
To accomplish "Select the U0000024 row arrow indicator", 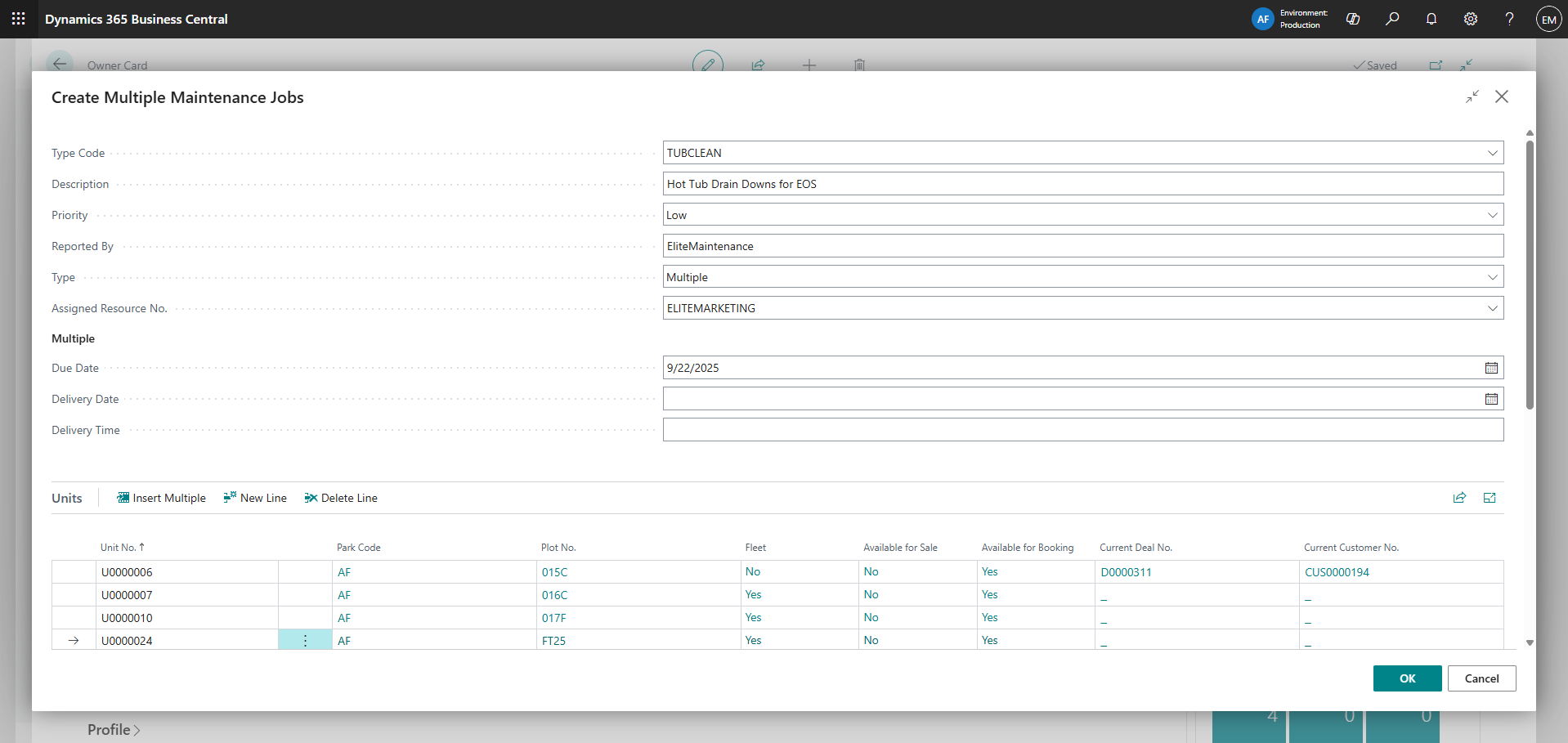I will coord(74,640).
